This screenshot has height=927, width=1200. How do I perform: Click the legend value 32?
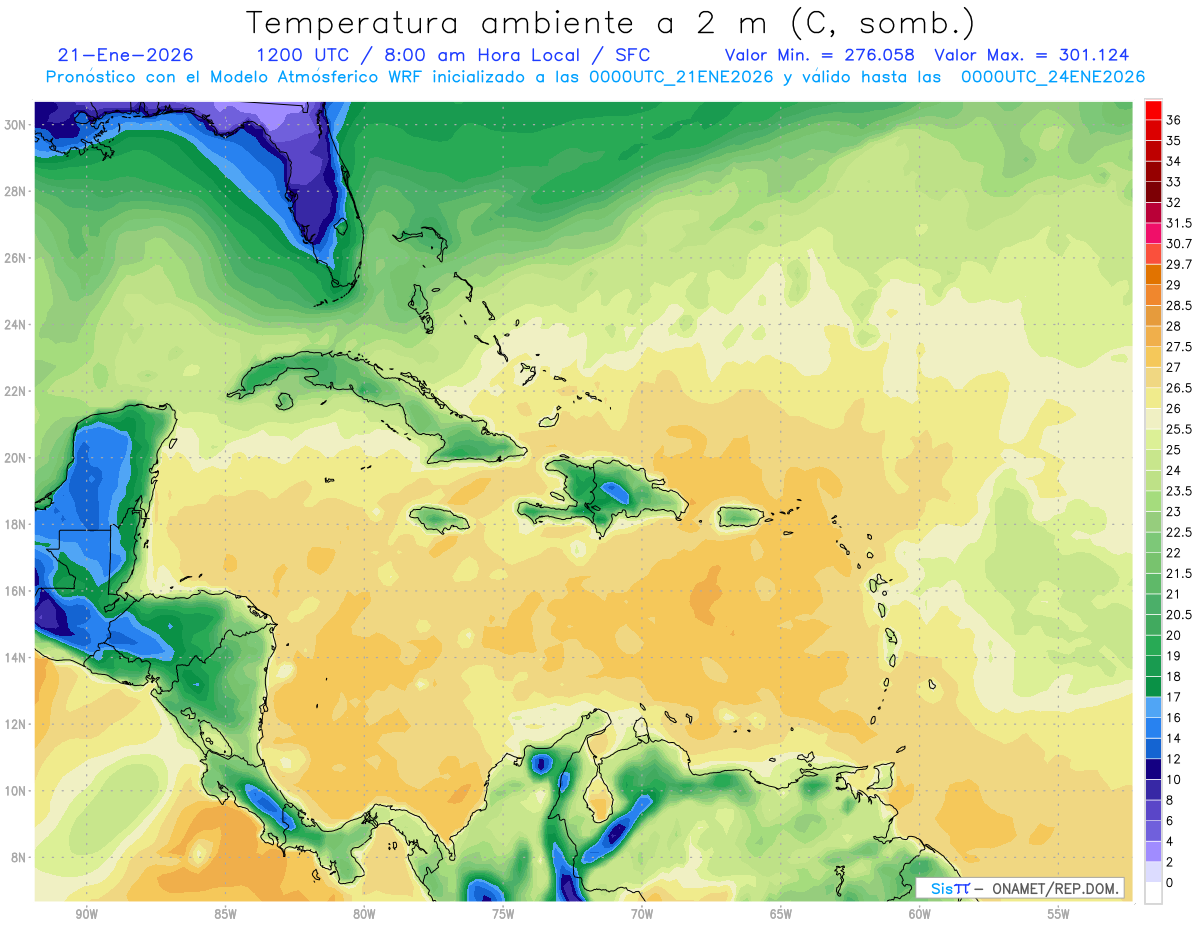tap(1174, 203)
